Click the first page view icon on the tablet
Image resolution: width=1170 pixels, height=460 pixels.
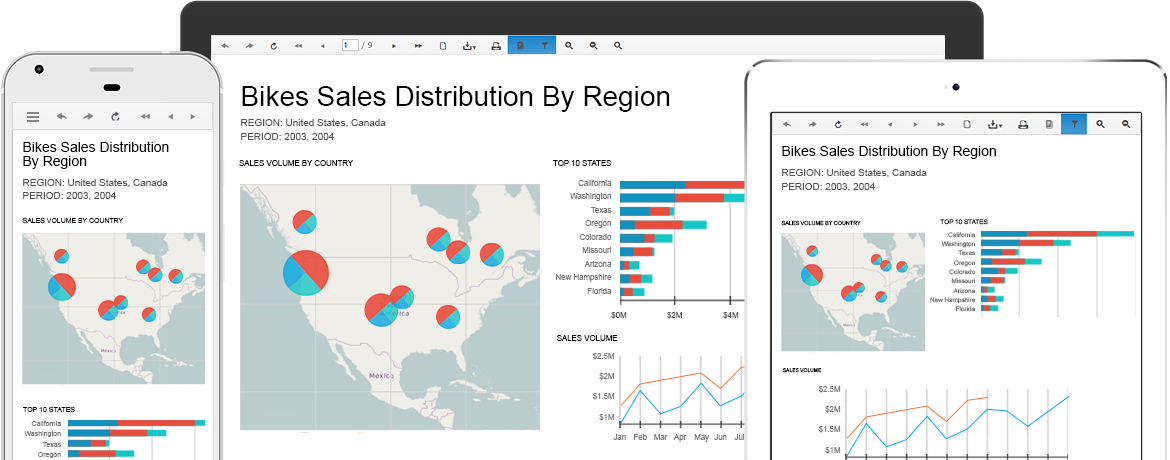967,124
